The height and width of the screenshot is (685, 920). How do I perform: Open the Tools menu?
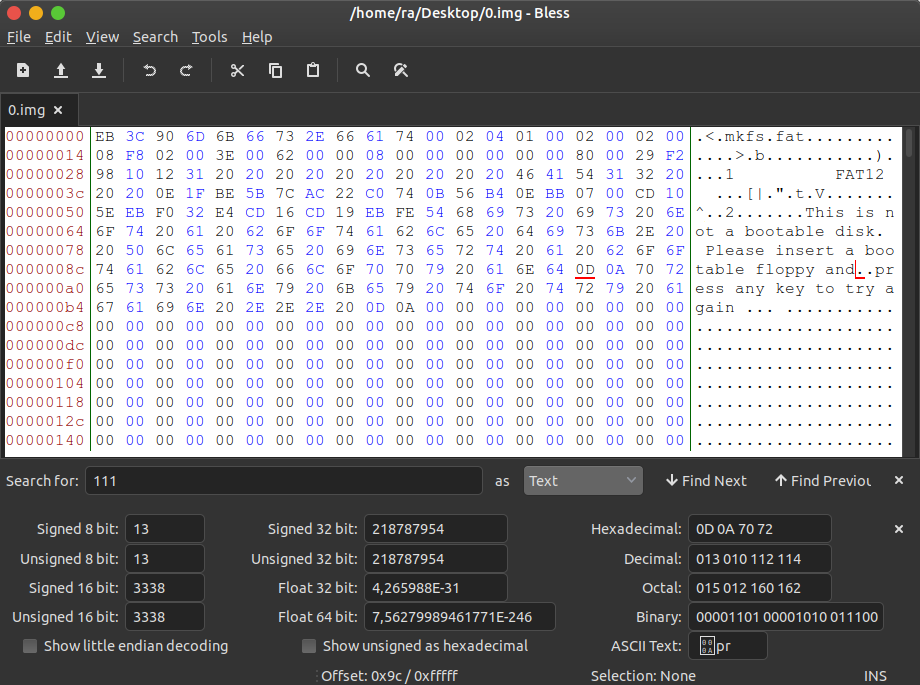[x=209, y=37]
